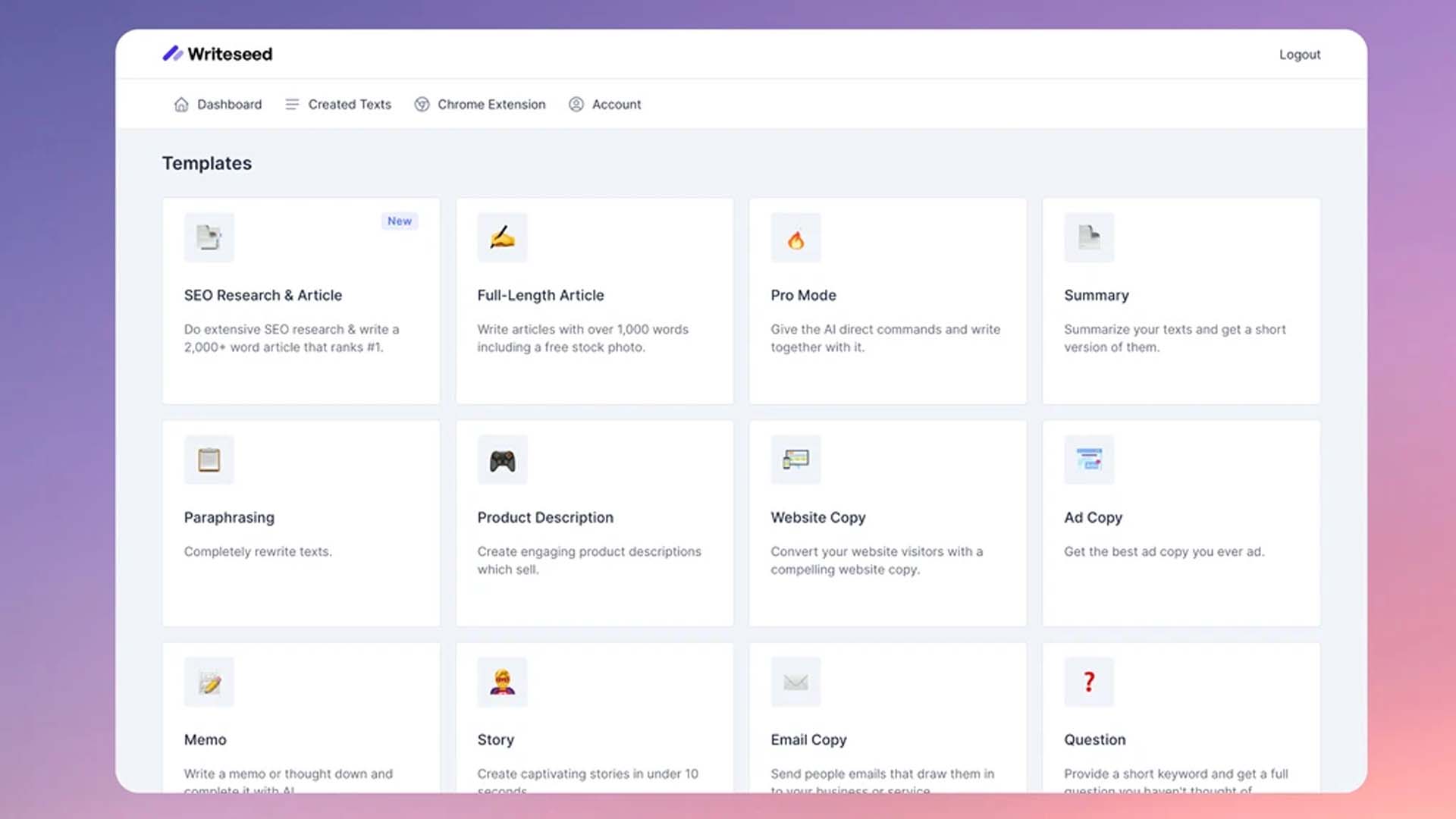Open the Dashboard tab
Viewport: 1456px width, 819px height.
218,104
